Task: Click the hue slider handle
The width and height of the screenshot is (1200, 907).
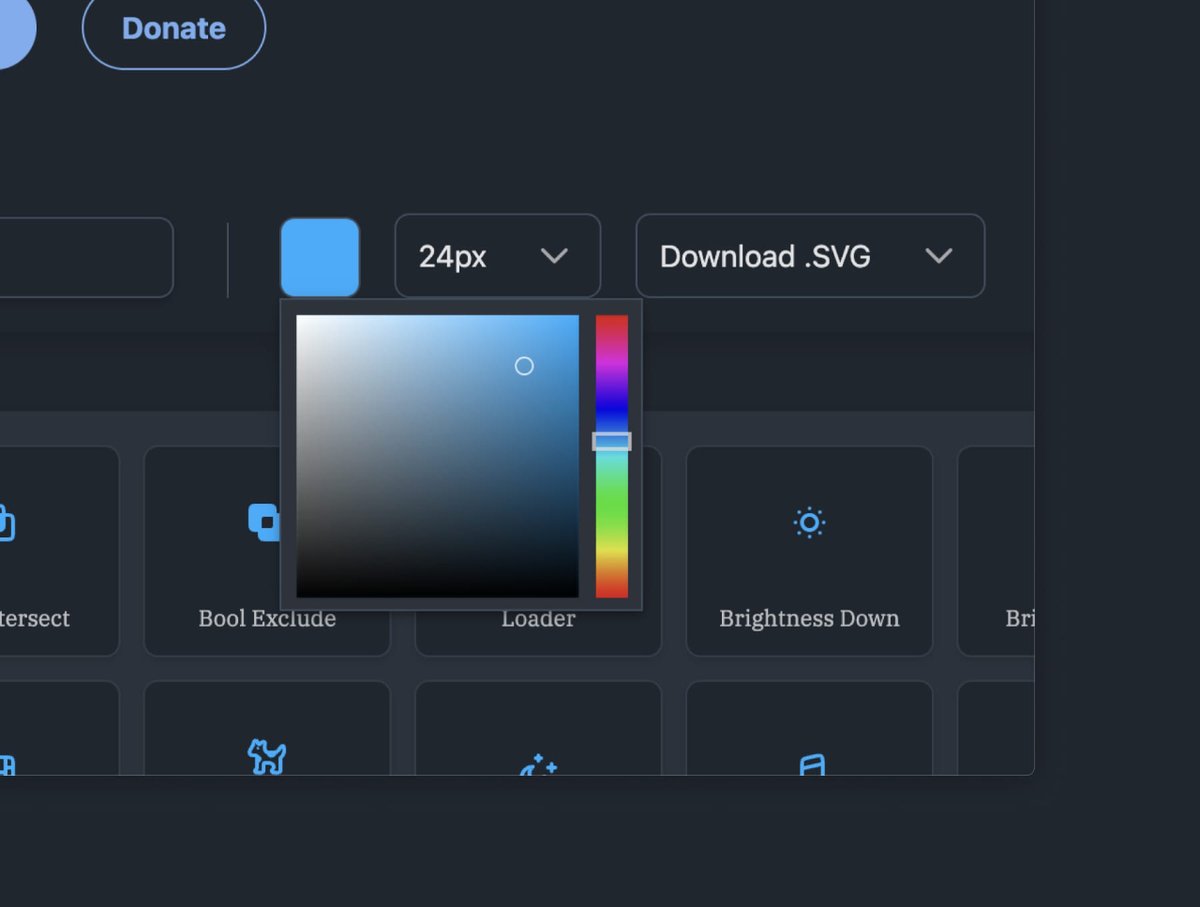Action: [612, 441]
